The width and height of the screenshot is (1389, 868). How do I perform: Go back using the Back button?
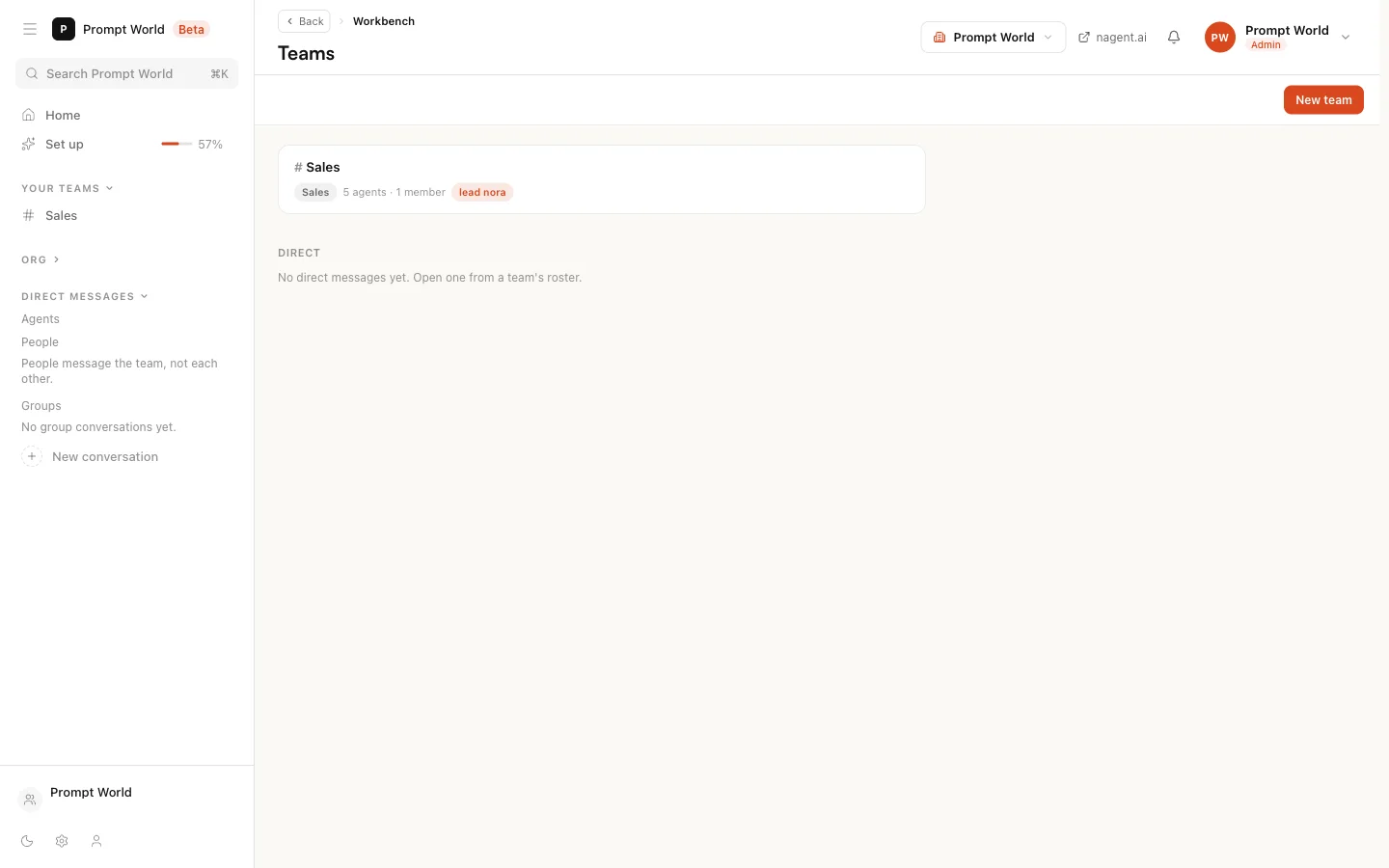(304, 21)
